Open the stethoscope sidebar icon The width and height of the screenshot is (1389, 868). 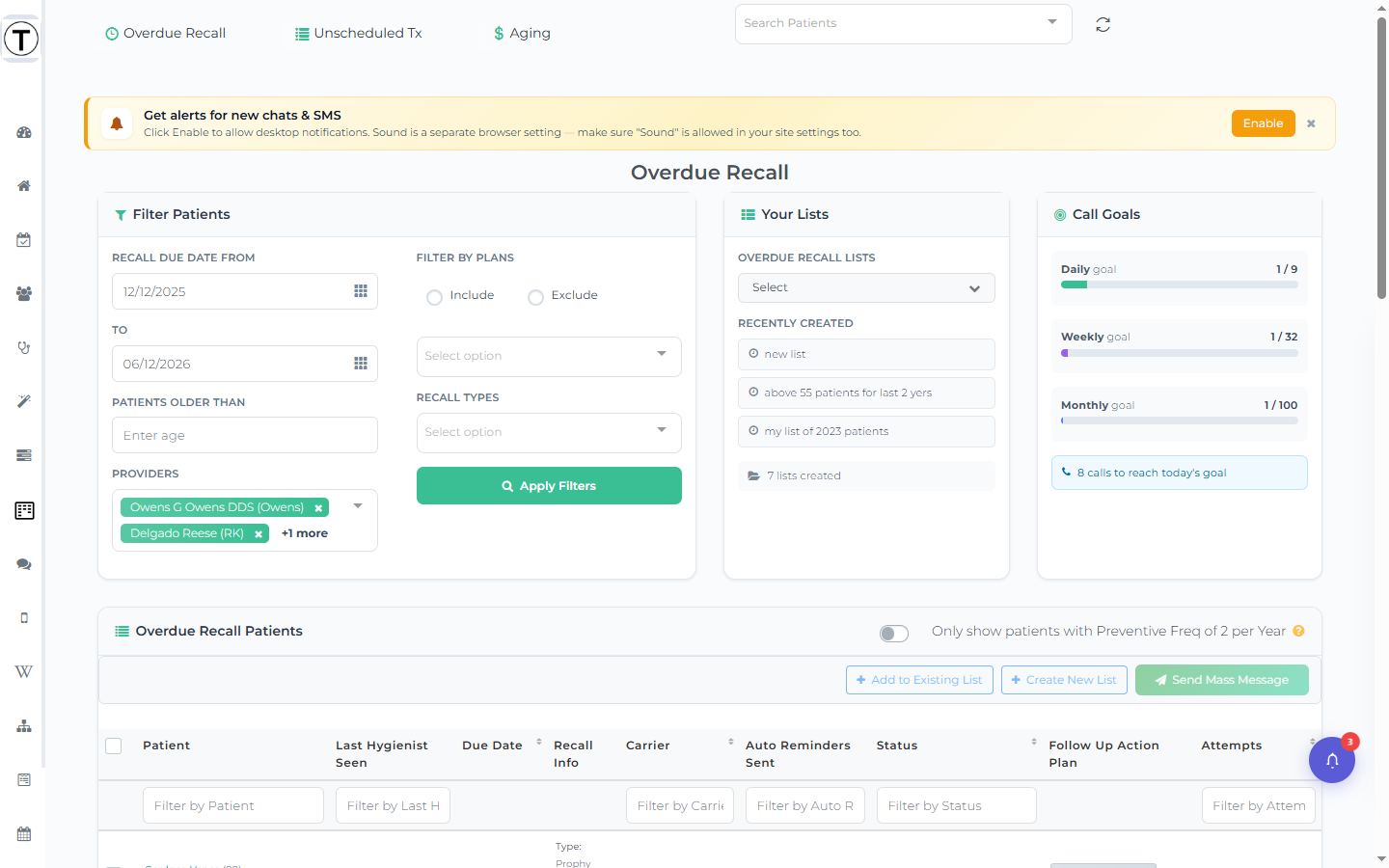24,348
